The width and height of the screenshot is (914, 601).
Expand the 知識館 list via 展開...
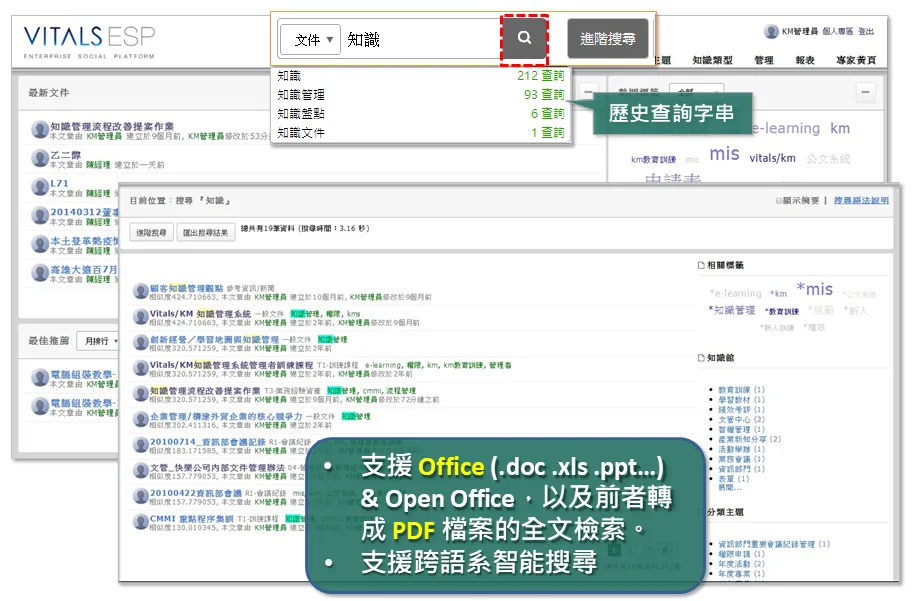[x=729, y=487]
